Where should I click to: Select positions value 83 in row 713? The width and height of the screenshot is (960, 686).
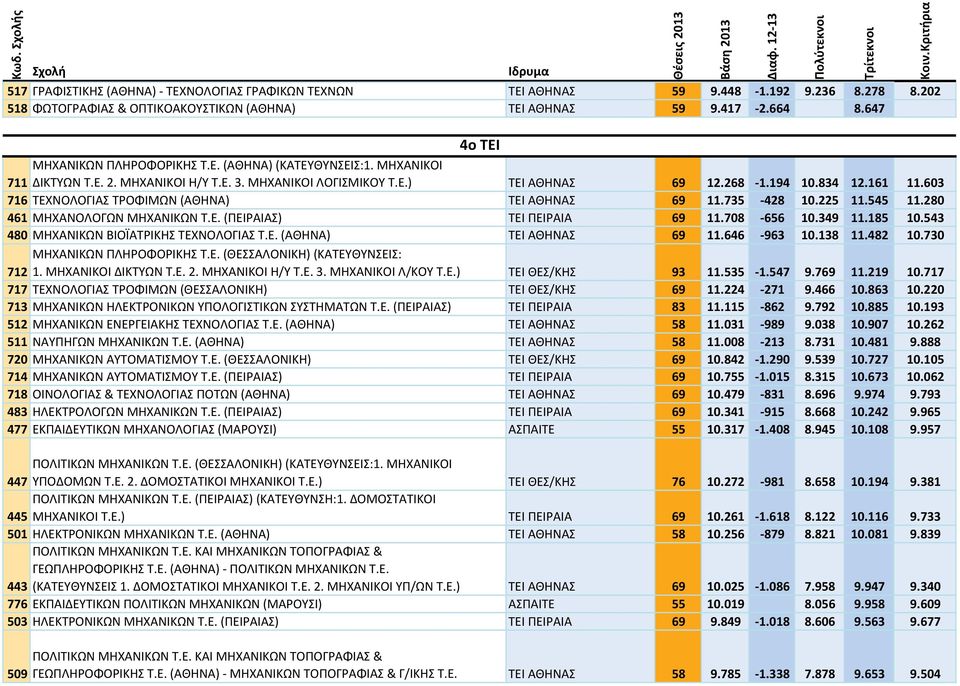pyautogui.click(x=678, y=307)
